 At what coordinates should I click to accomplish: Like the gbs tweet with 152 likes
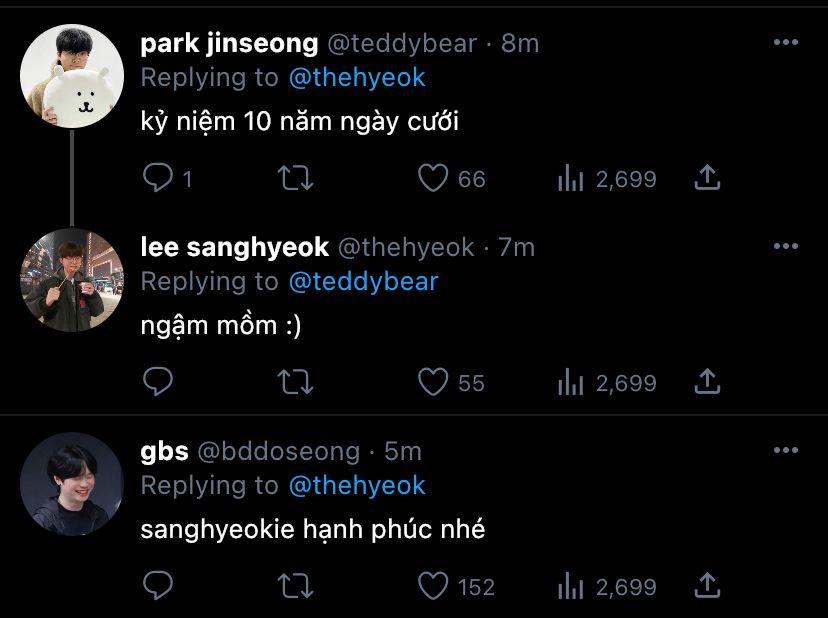tap(433, 586)
